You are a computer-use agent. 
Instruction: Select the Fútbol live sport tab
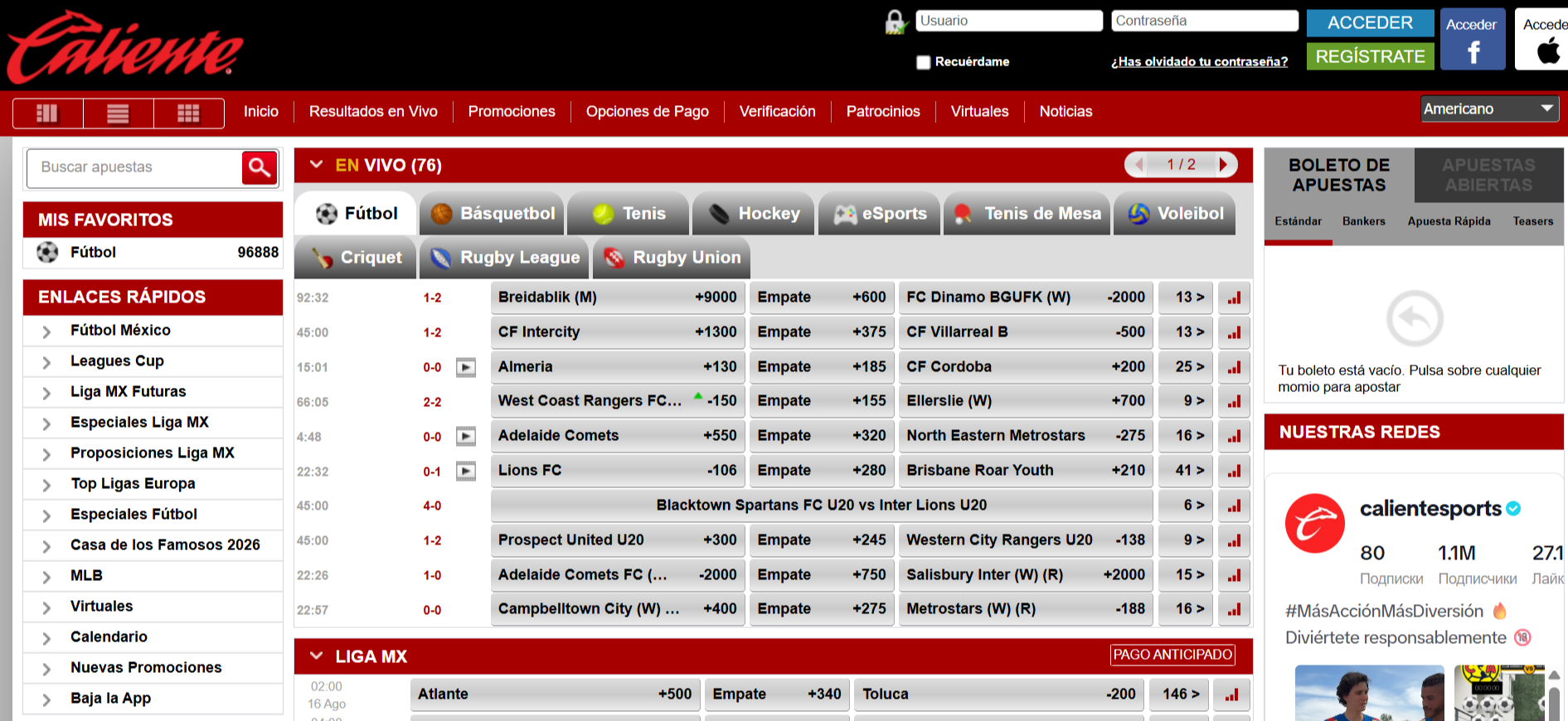pos(356,214)
